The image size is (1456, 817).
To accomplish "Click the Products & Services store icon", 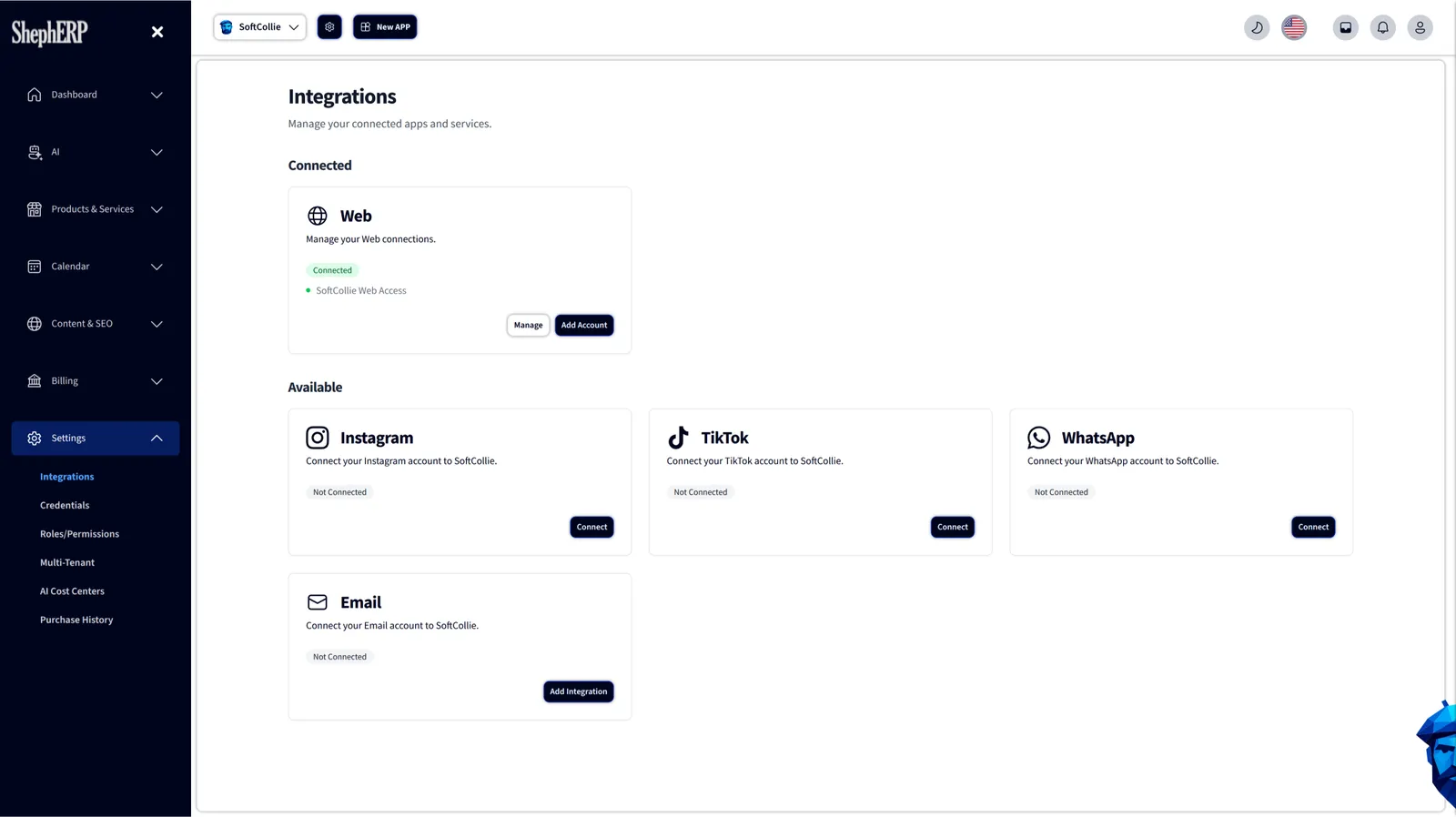I will coord(35,209).
